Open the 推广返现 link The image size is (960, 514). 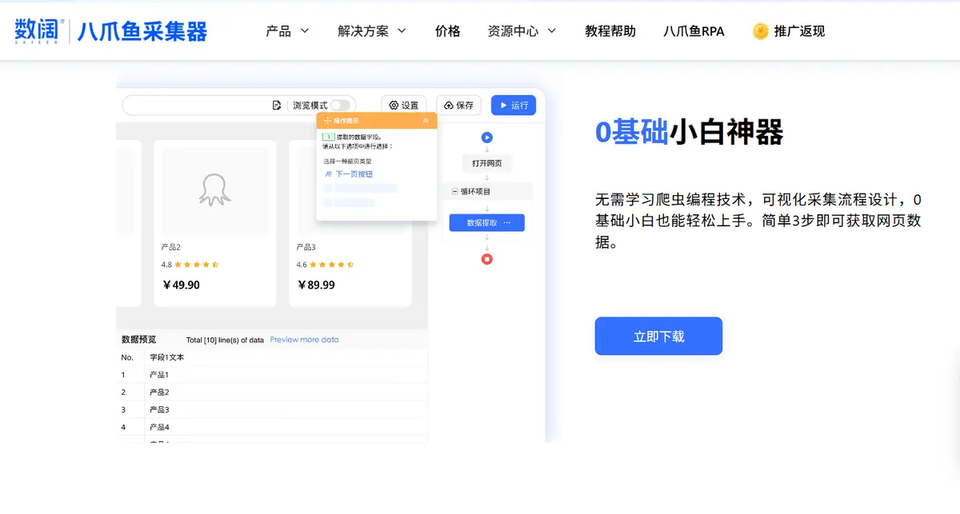point(799,31)
